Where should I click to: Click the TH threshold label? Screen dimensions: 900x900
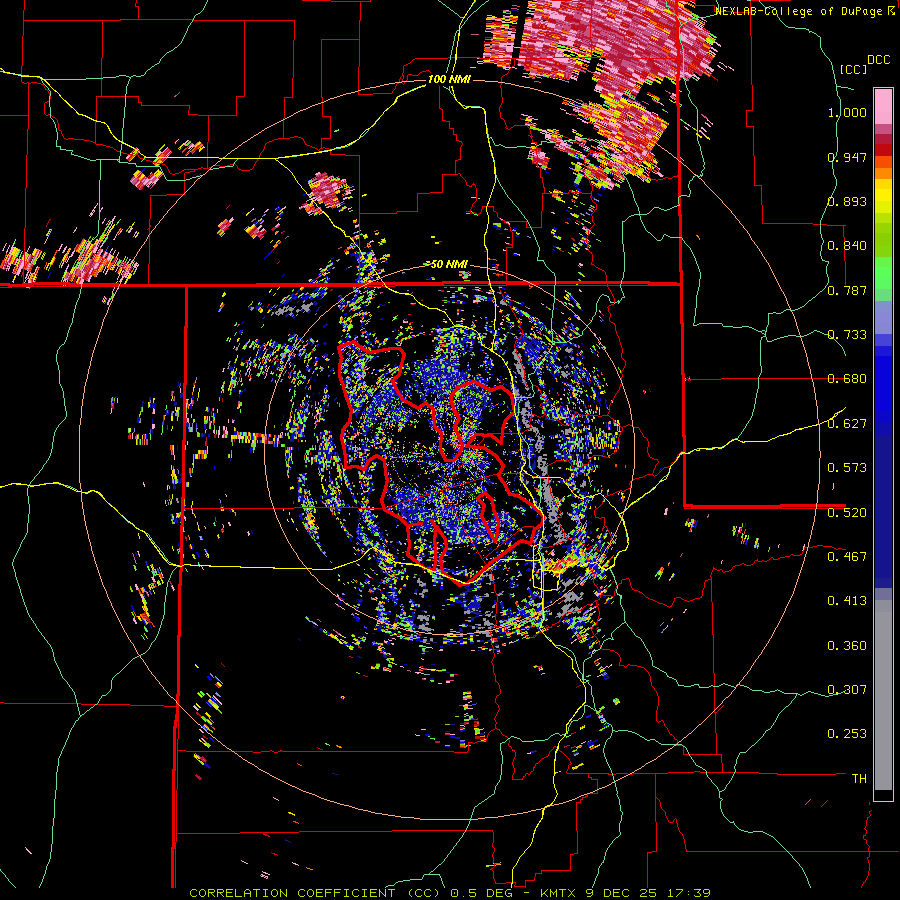point(859,779)
